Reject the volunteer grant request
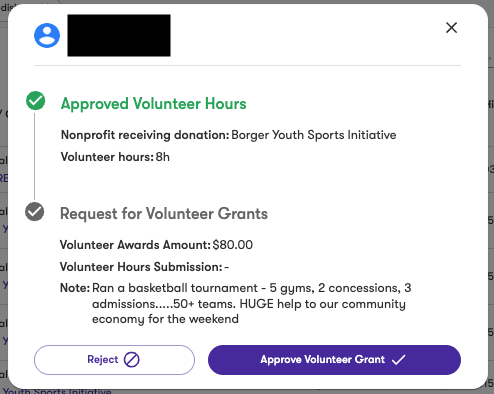The width and height of the screenshot is (494, 394). (114, 360)
